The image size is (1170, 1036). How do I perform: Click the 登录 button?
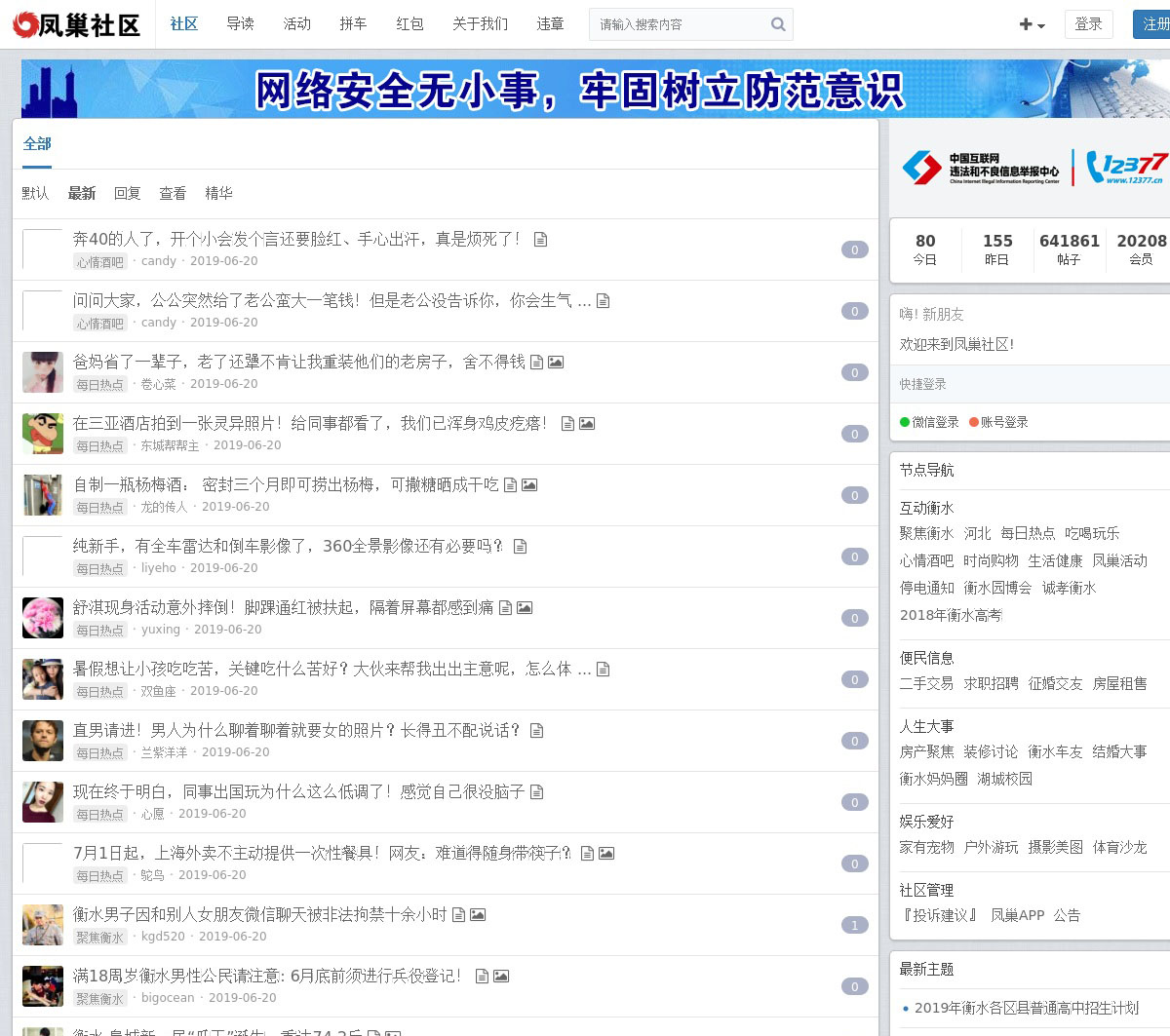click(x=1088, y=24)
